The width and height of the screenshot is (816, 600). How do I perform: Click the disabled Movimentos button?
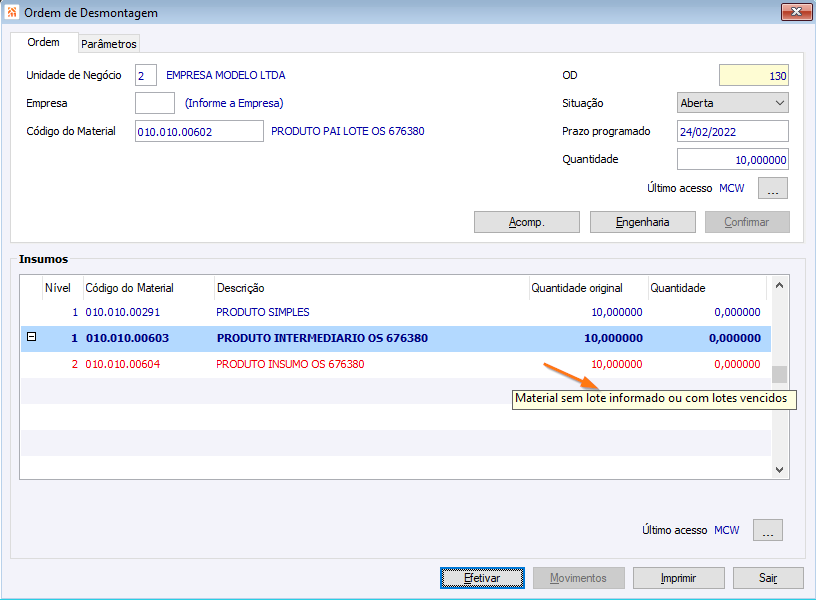click(x=578, y=578)
